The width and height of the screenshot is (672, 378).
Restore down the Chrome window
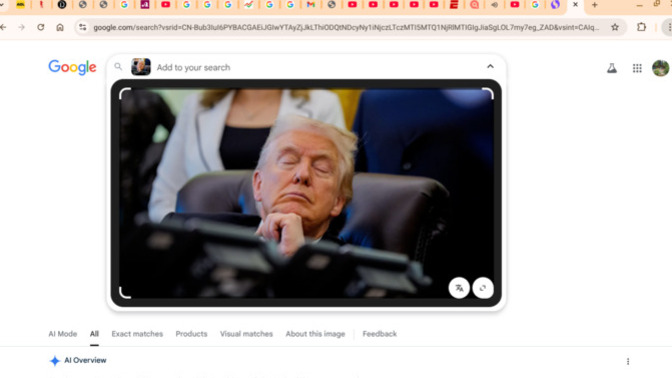point(657,4)
